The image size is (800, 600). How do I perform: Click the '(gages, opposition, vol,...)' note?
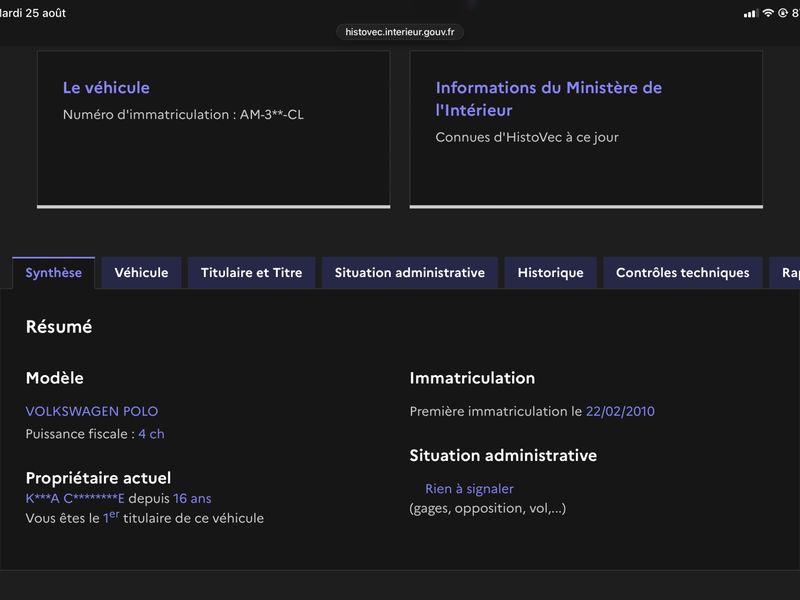tap(488, 509)
